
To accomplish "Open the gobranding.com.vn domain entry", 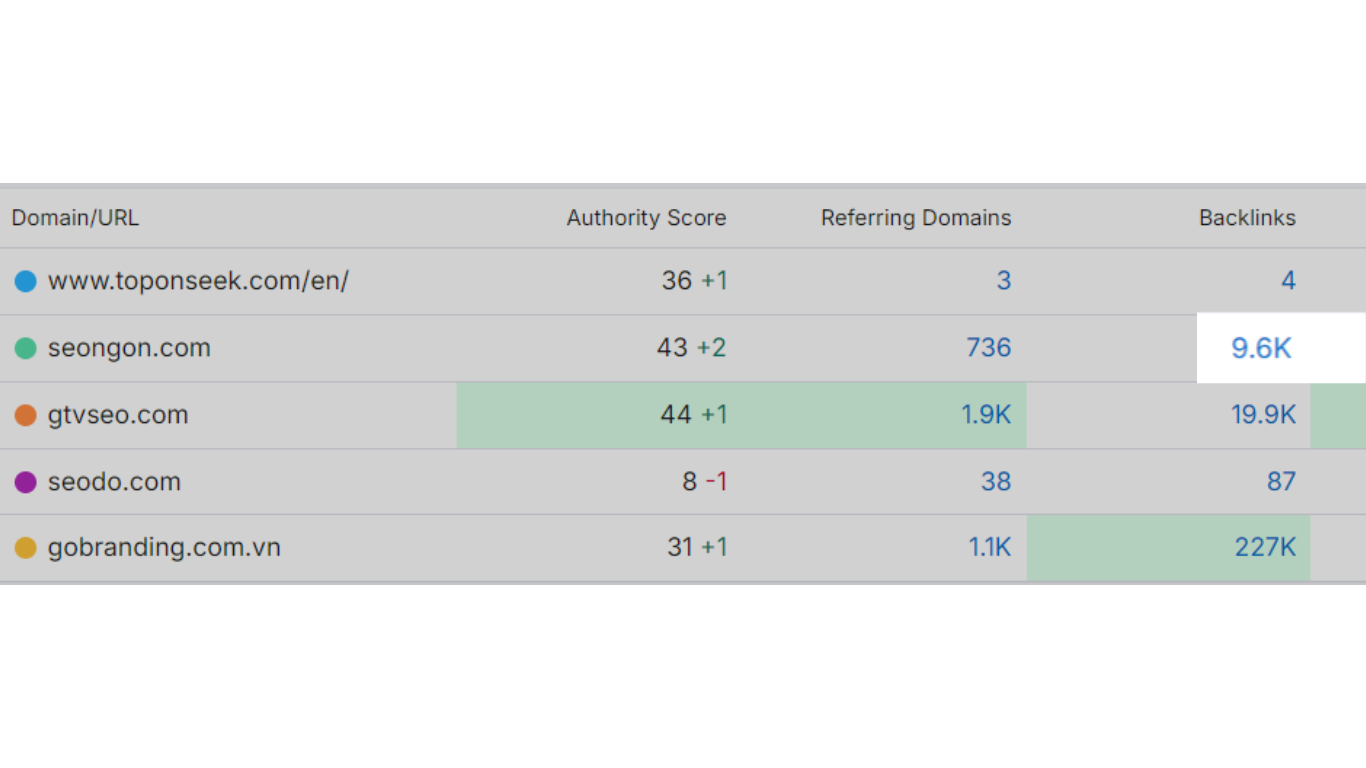I will (x=164, y=548).
